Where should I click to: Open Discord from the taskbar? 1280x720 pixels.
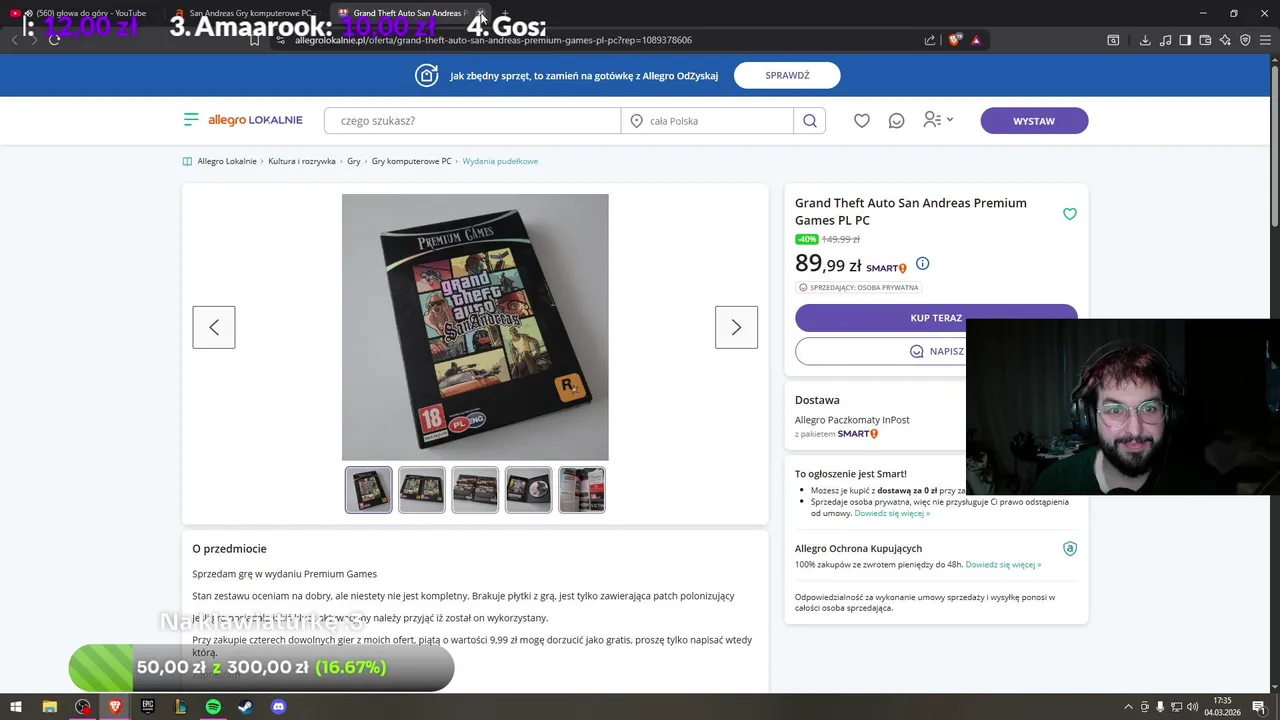(279, 707)
